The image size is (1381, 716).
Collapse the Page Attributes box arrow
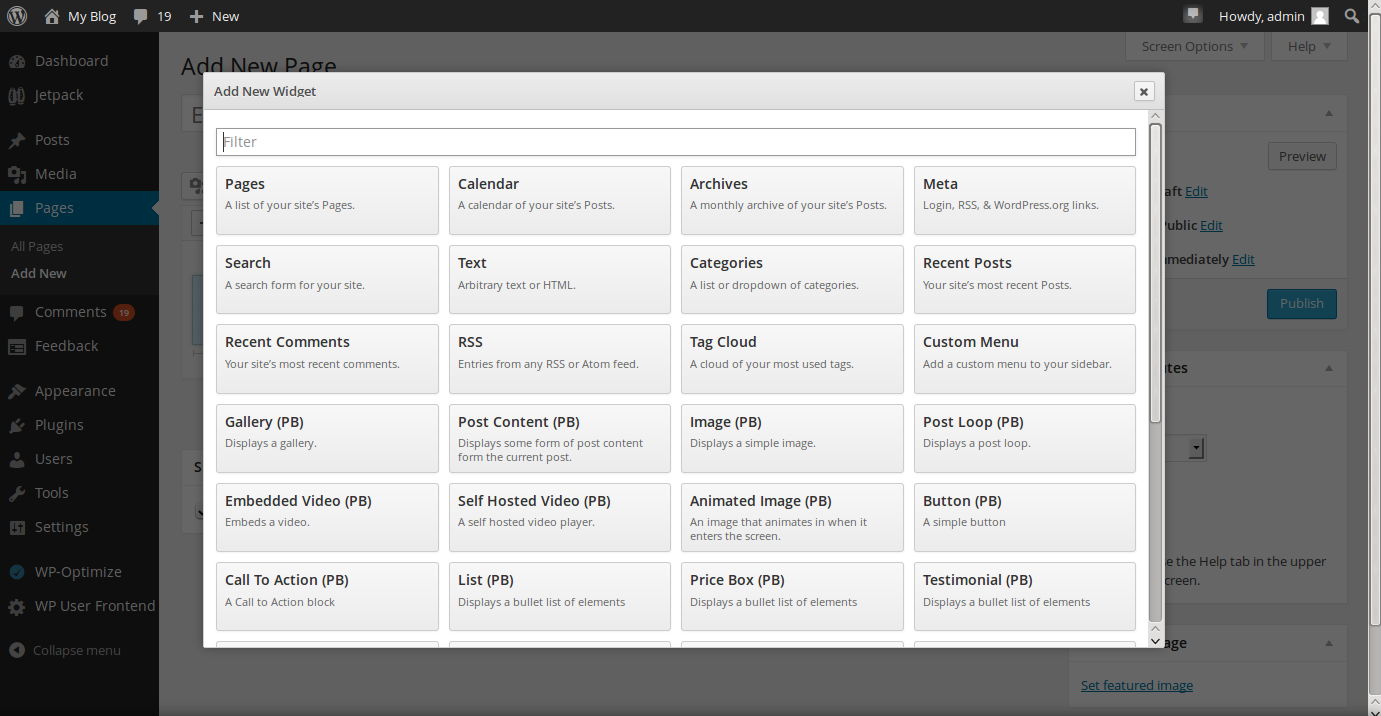click(1329, 368)
